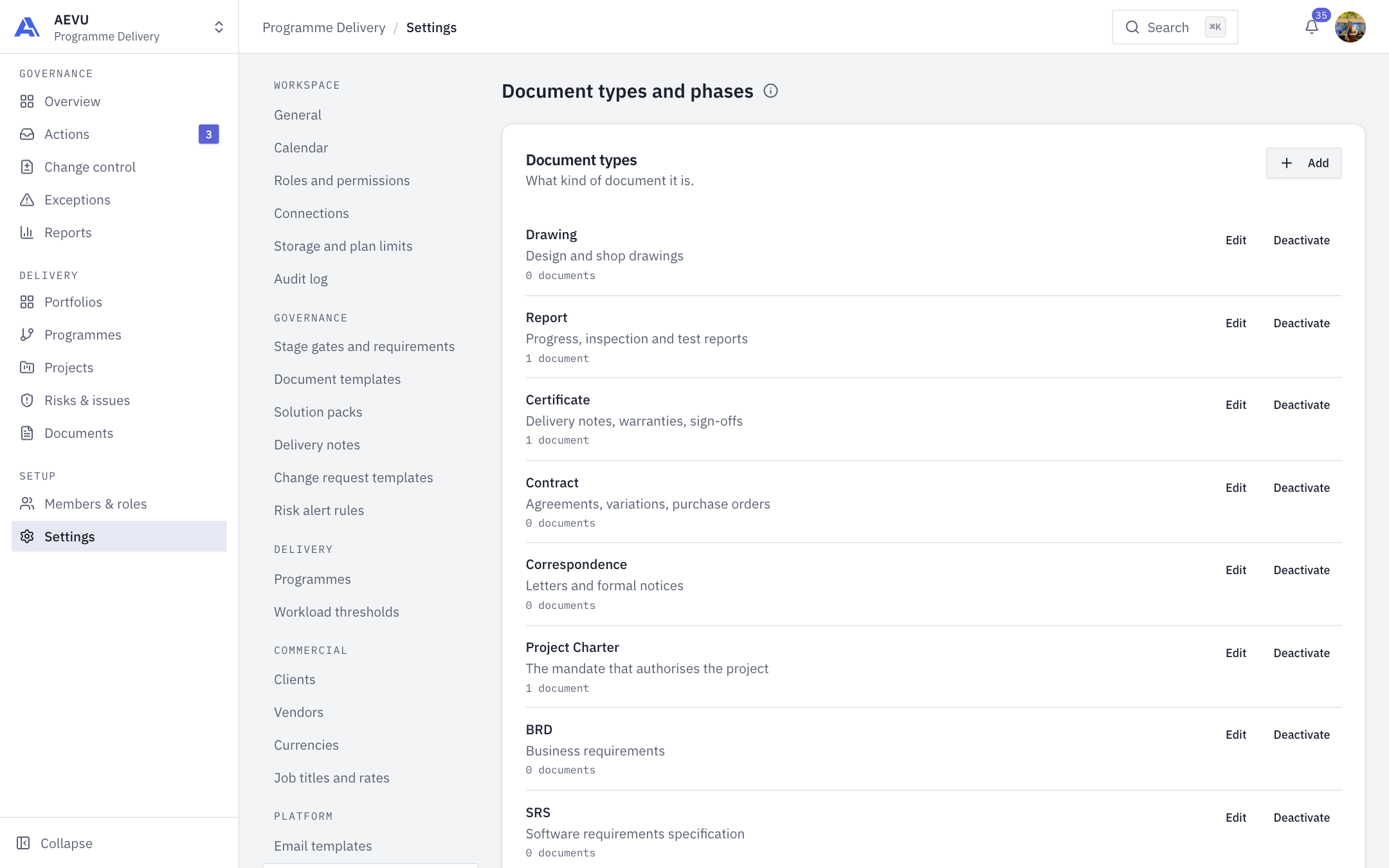
Task: Edit the Certificate document type
Action: pyautogui.click(x=1235, y=405)
